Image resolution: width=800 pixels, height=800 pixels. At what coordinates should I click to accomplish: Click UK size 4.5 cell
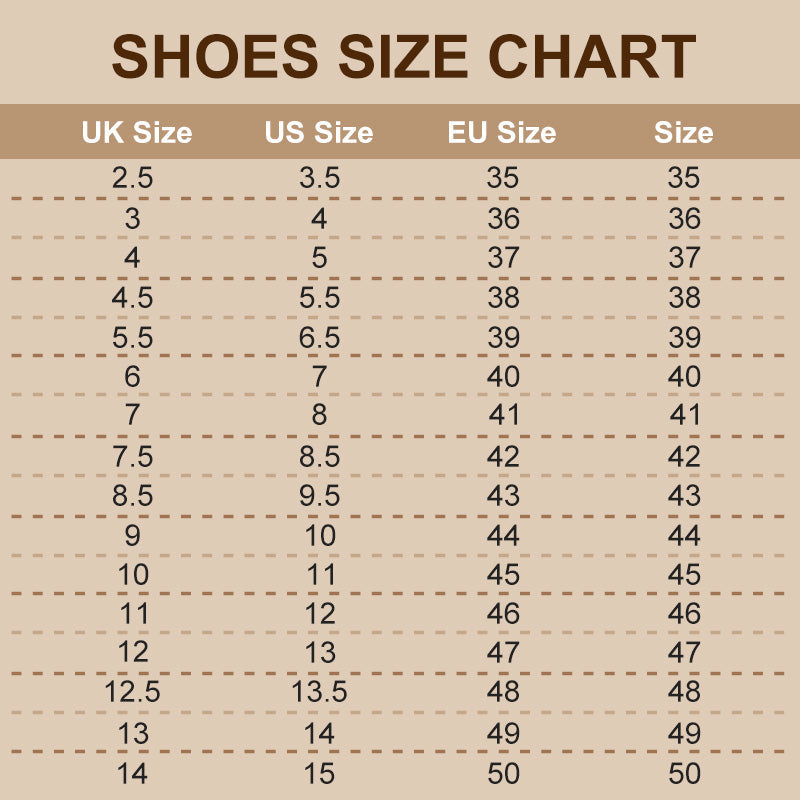[132, 298]
